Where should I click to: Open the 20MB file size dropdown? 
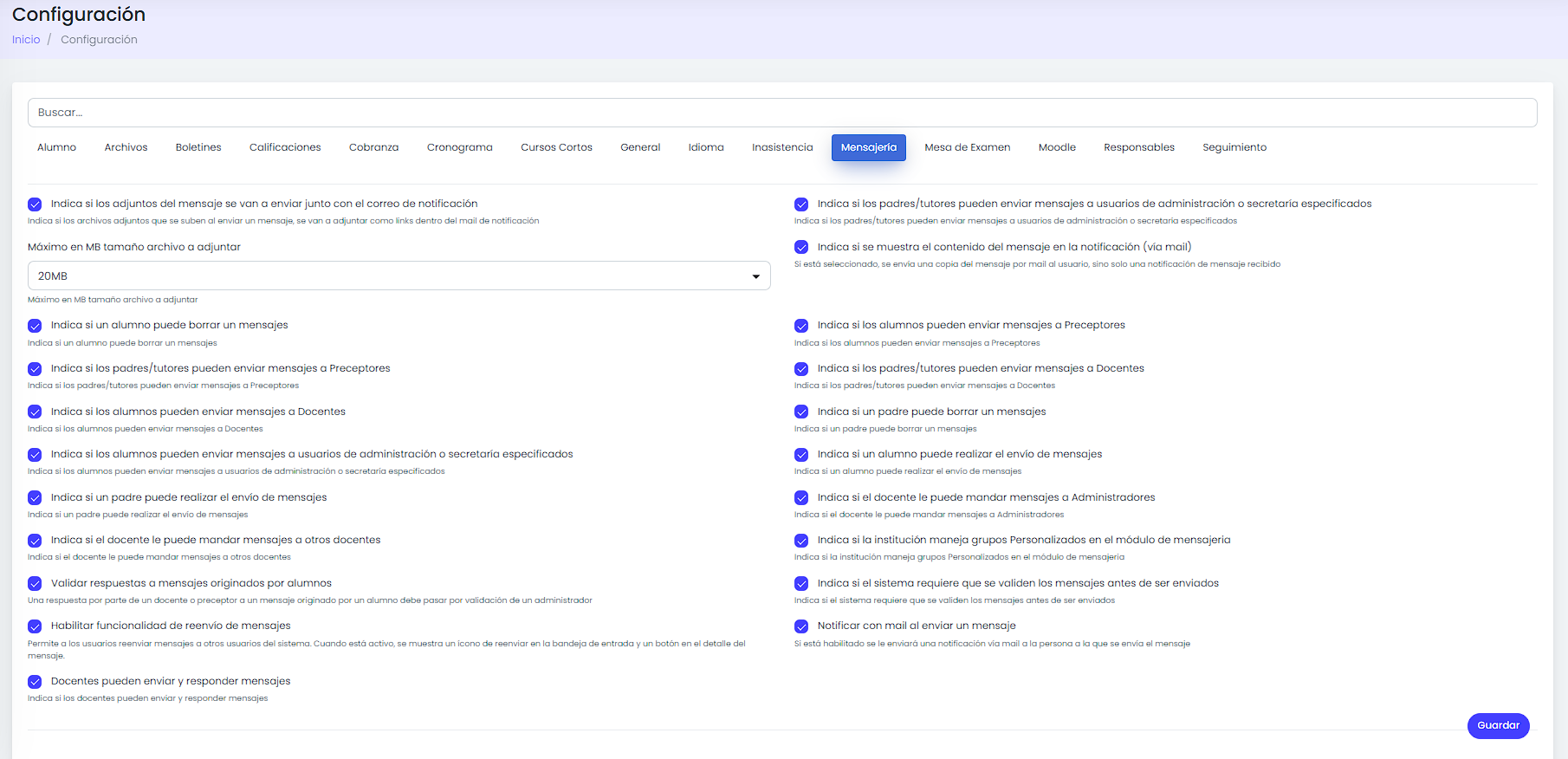(398, 276)
